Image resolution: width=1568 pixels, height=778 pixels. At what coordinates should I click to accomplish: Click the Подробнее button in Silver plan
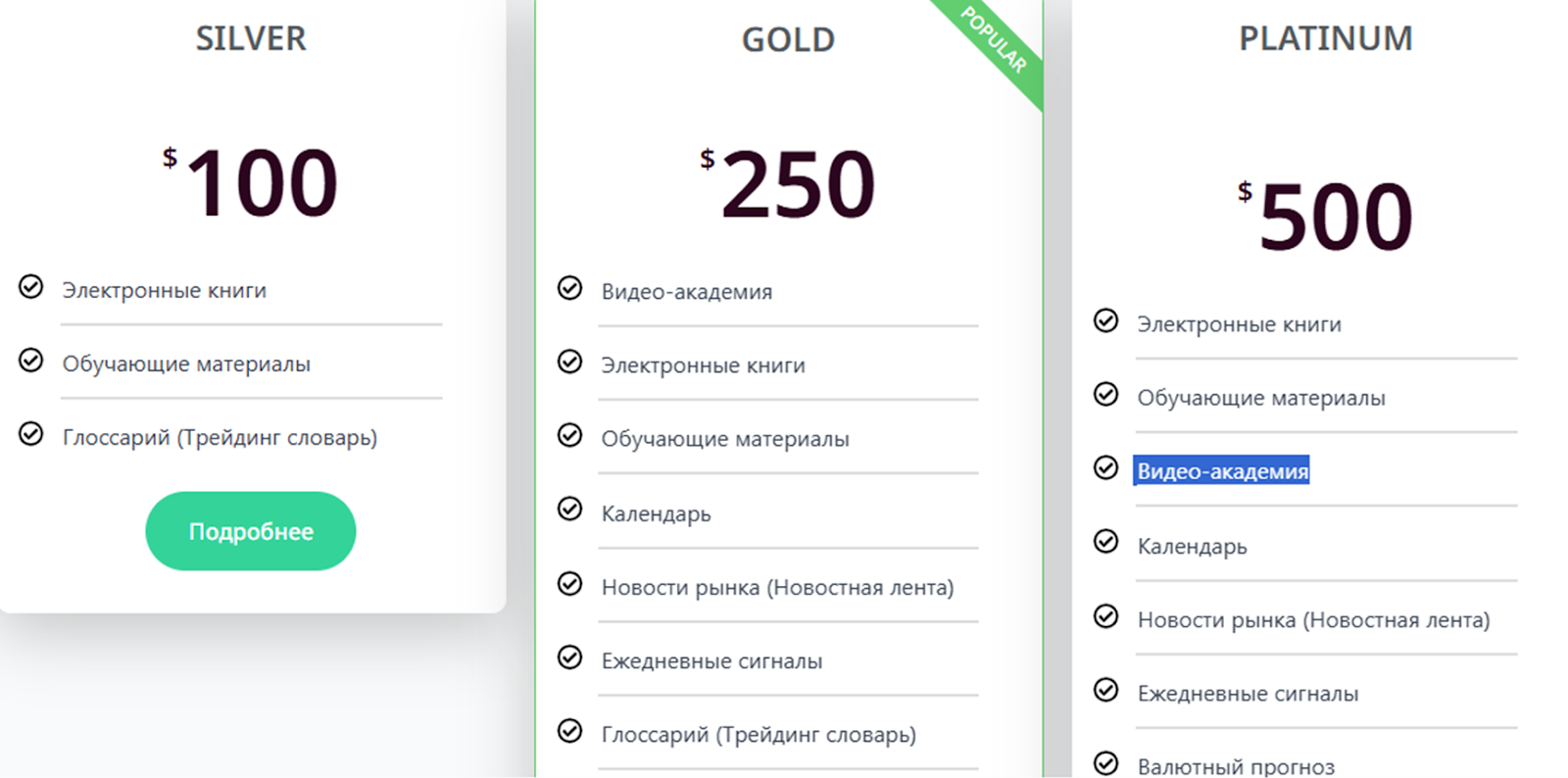(x=251, y=531)
